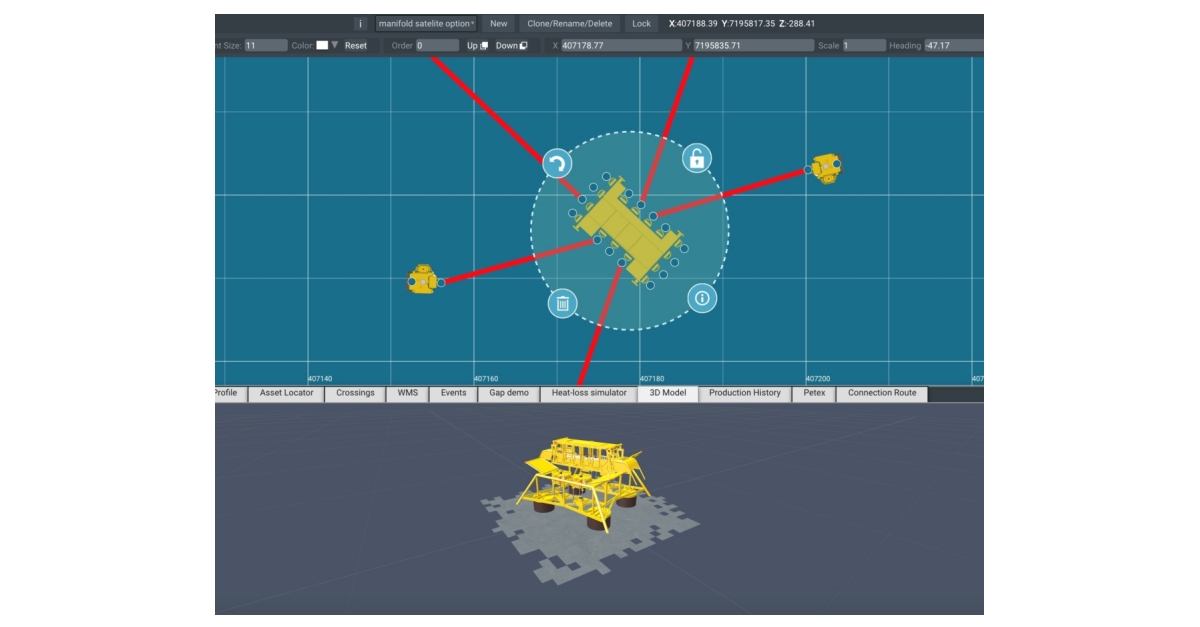Click the trash delete icon on selection
The image size is (1200, 627).
562,303
